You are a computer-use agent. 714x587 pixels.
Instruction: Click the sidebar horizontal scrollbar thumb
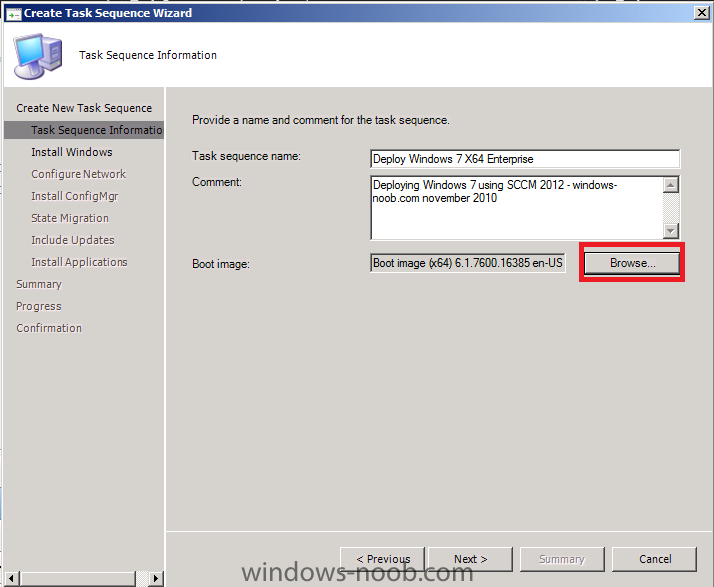tap(78, 579)
